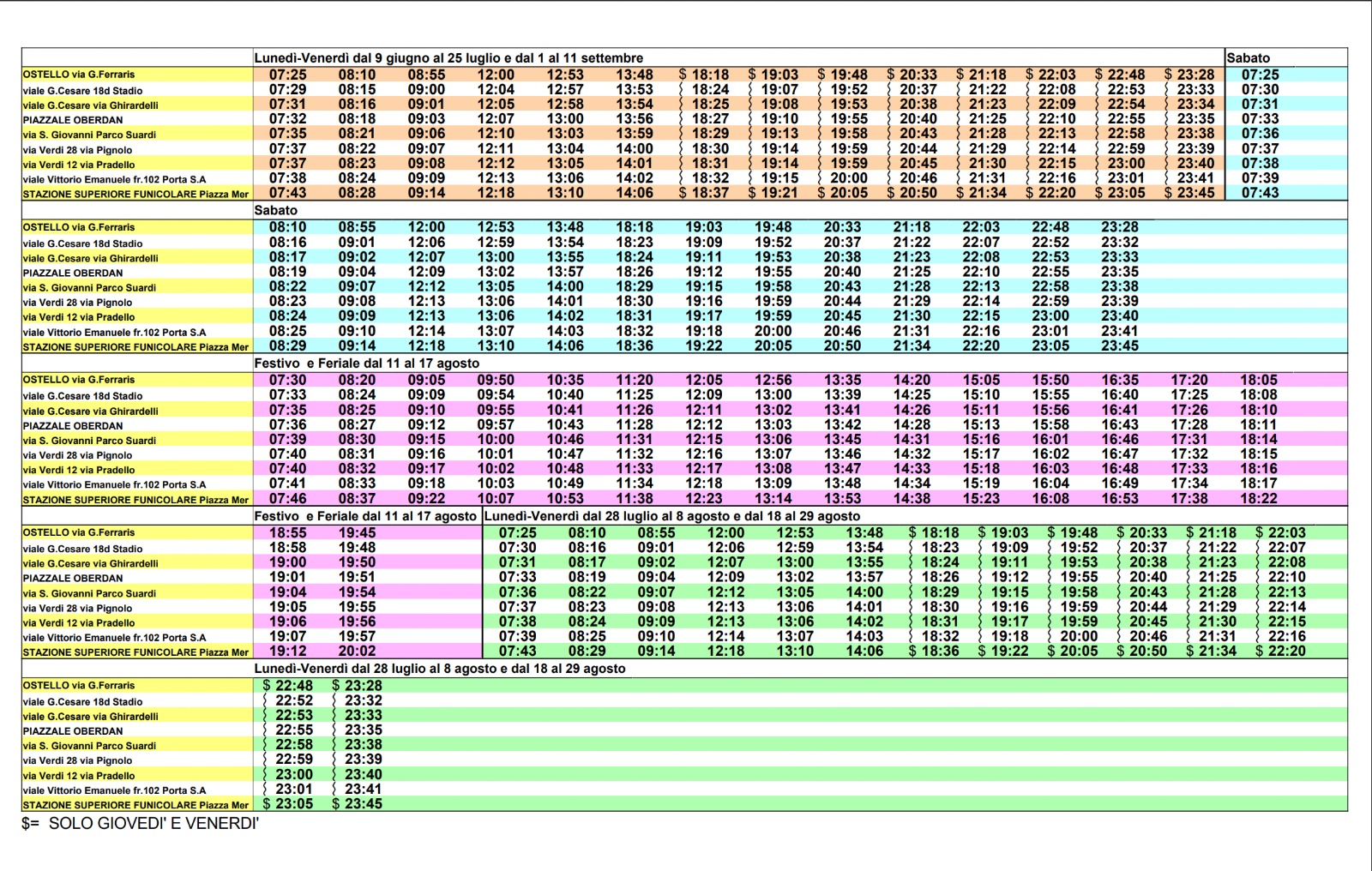
Task: Click the 09:06 time cell
Action: click(426, 134)
